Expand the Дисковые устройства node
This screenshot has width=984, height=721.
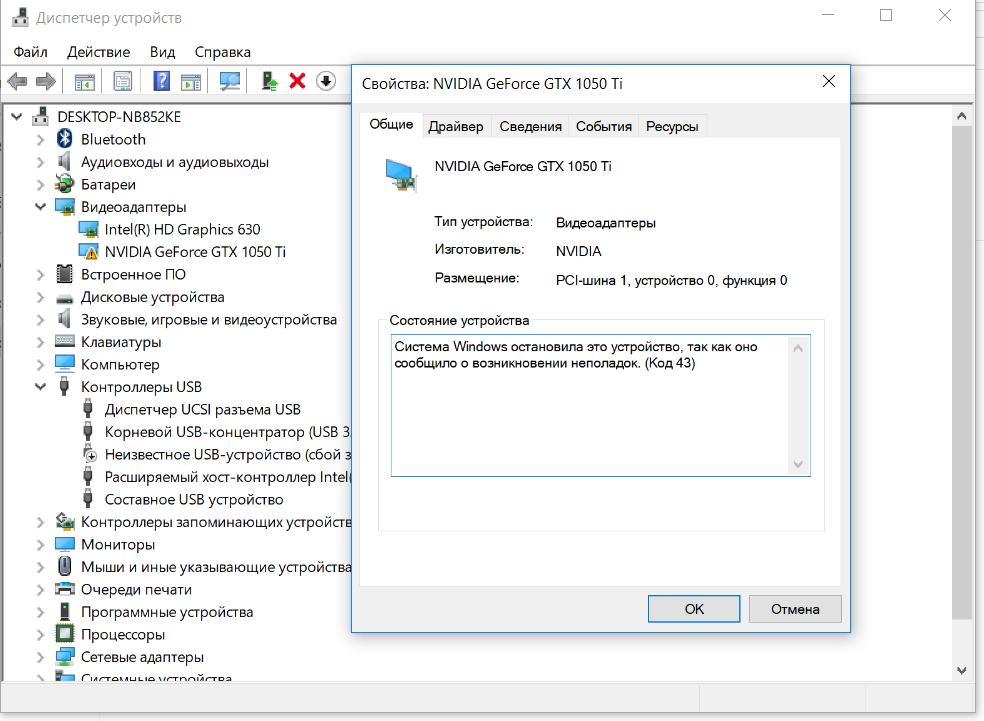click(x=41, y=297)
